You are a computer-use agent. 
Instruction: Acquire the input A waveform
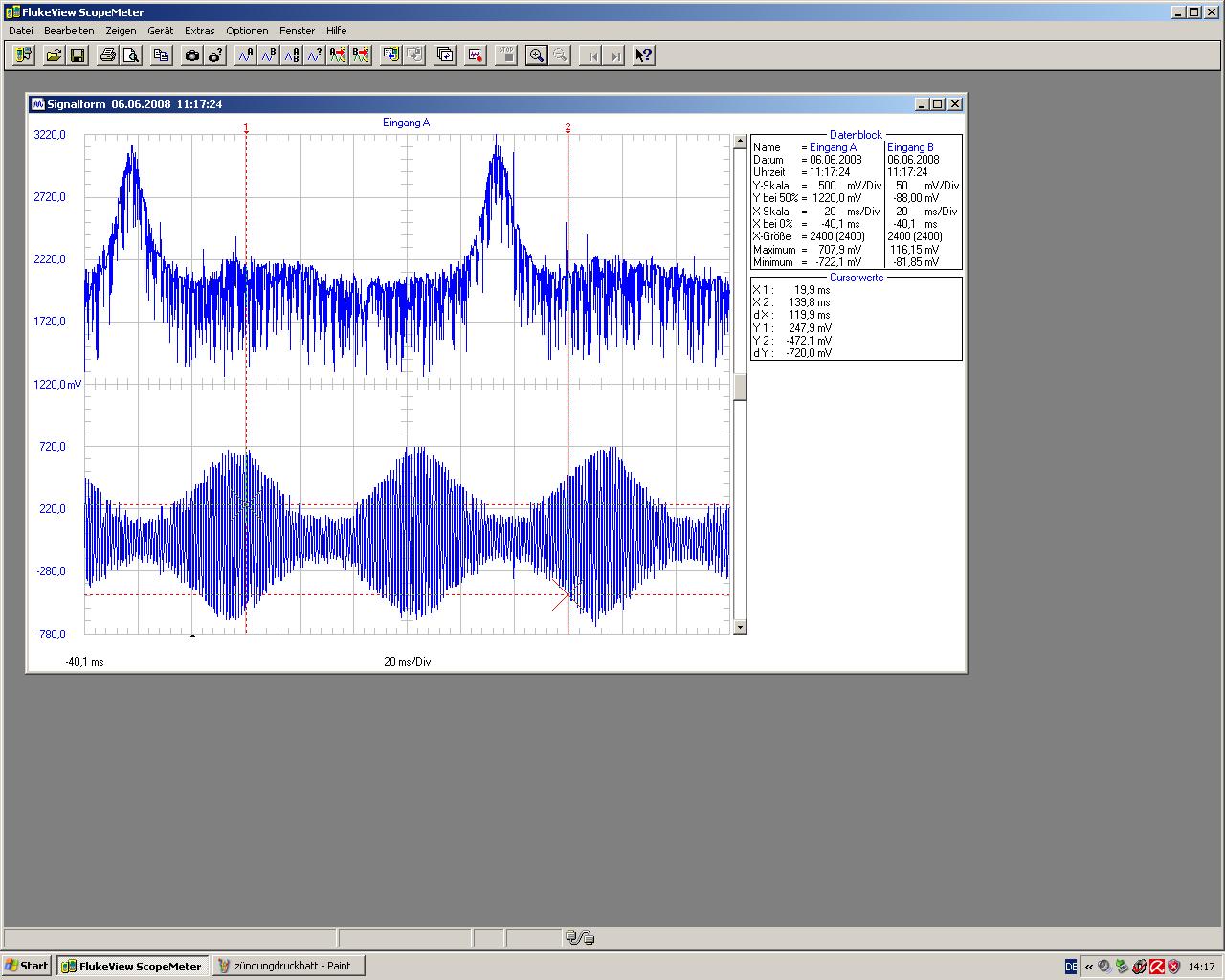pyautogui.click(x=246, y=56)
